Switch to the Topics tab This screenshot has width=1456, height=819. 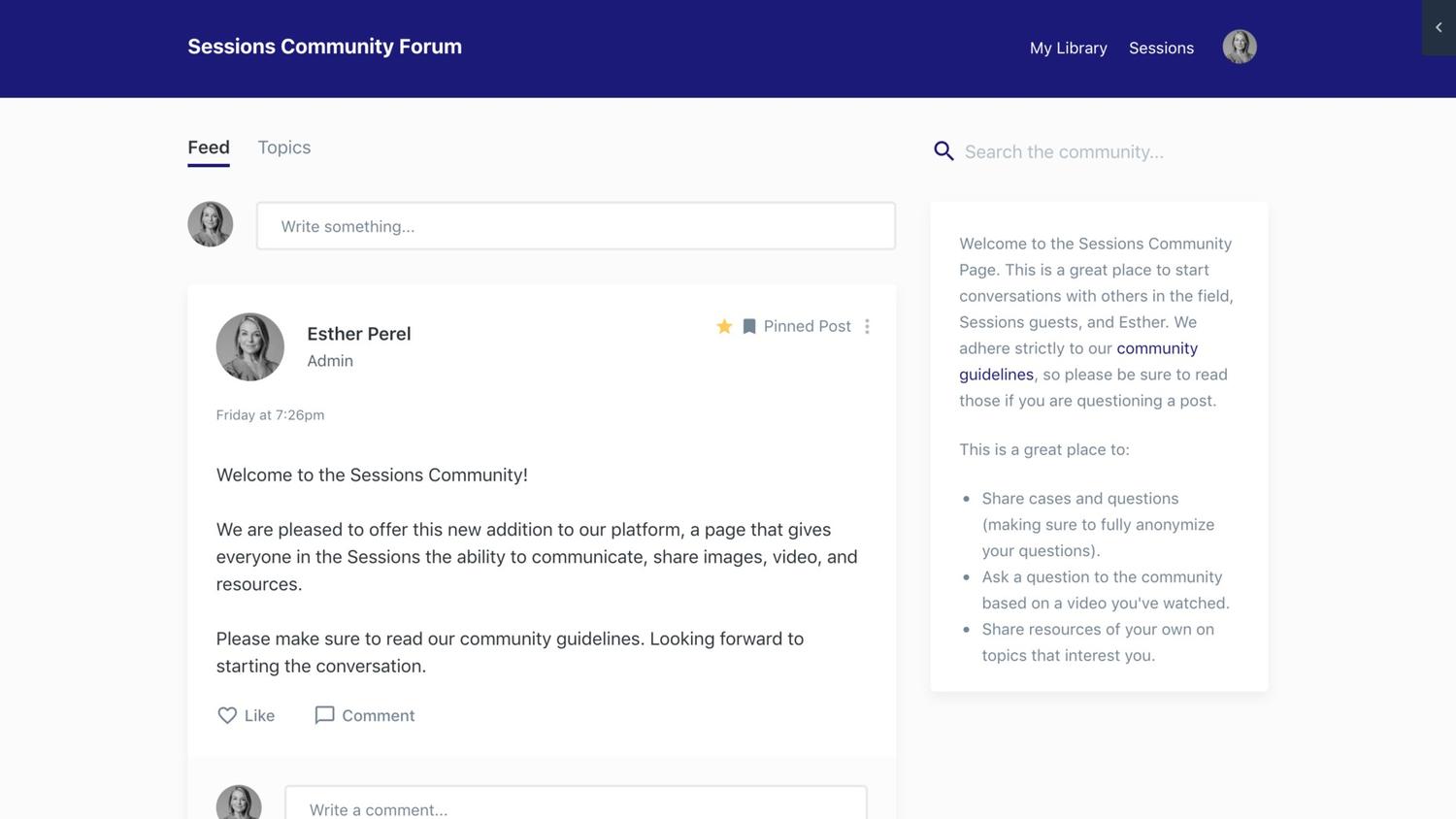(284, 147)
